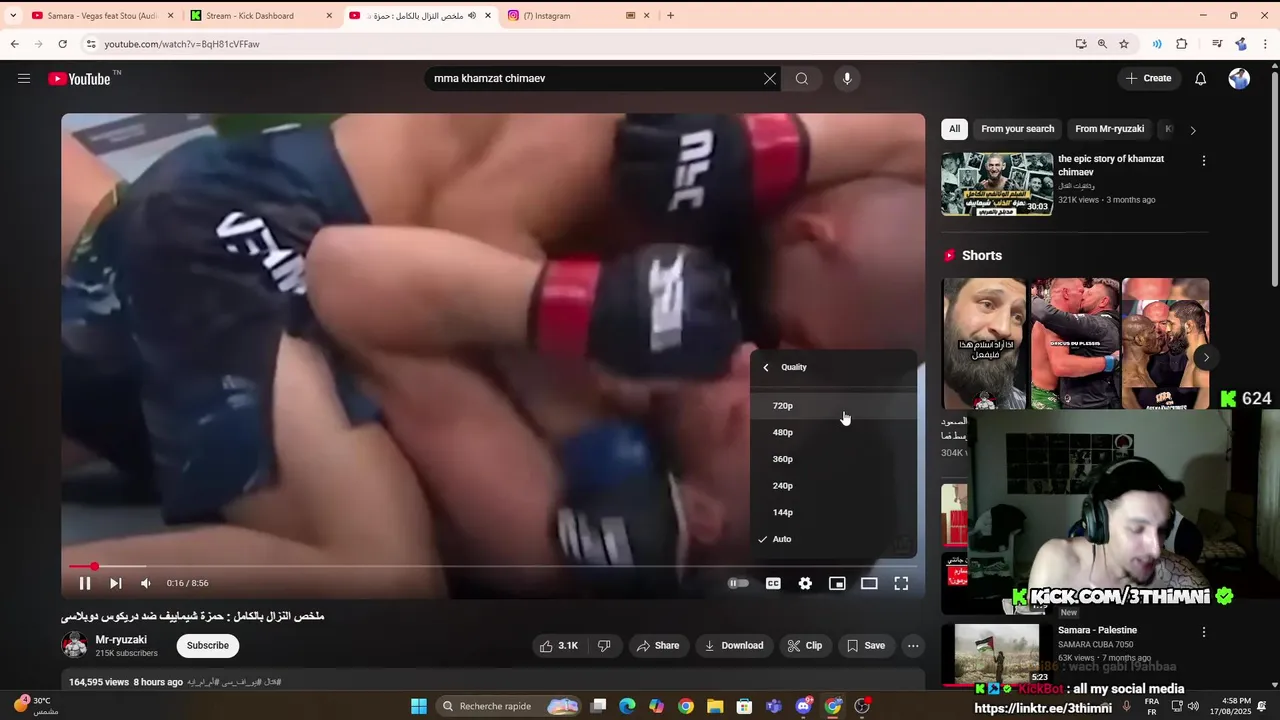Screen dimensions: 1280x720
Task: Open the YouTube guide hamburger menu
Action: pos(24,78)
